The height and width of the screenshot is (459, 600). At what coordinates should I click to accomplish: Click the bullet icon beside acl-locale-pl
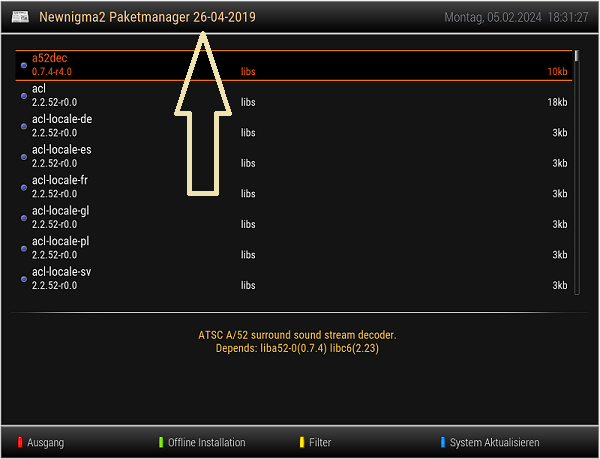point(23,249)
